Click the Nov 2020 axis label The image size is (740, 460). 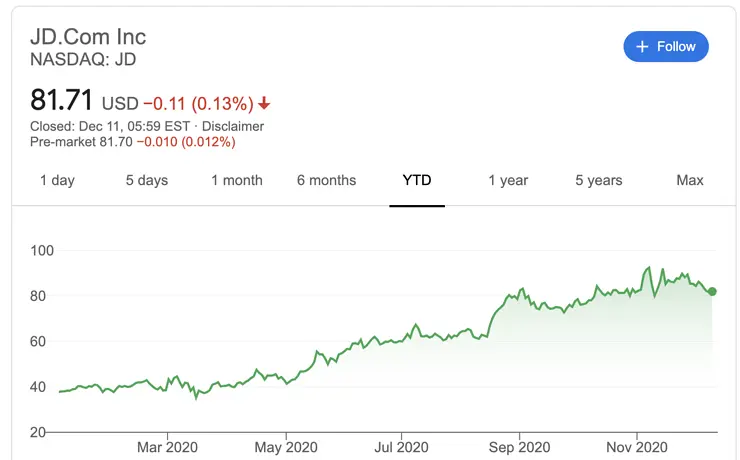click(636, 447)
